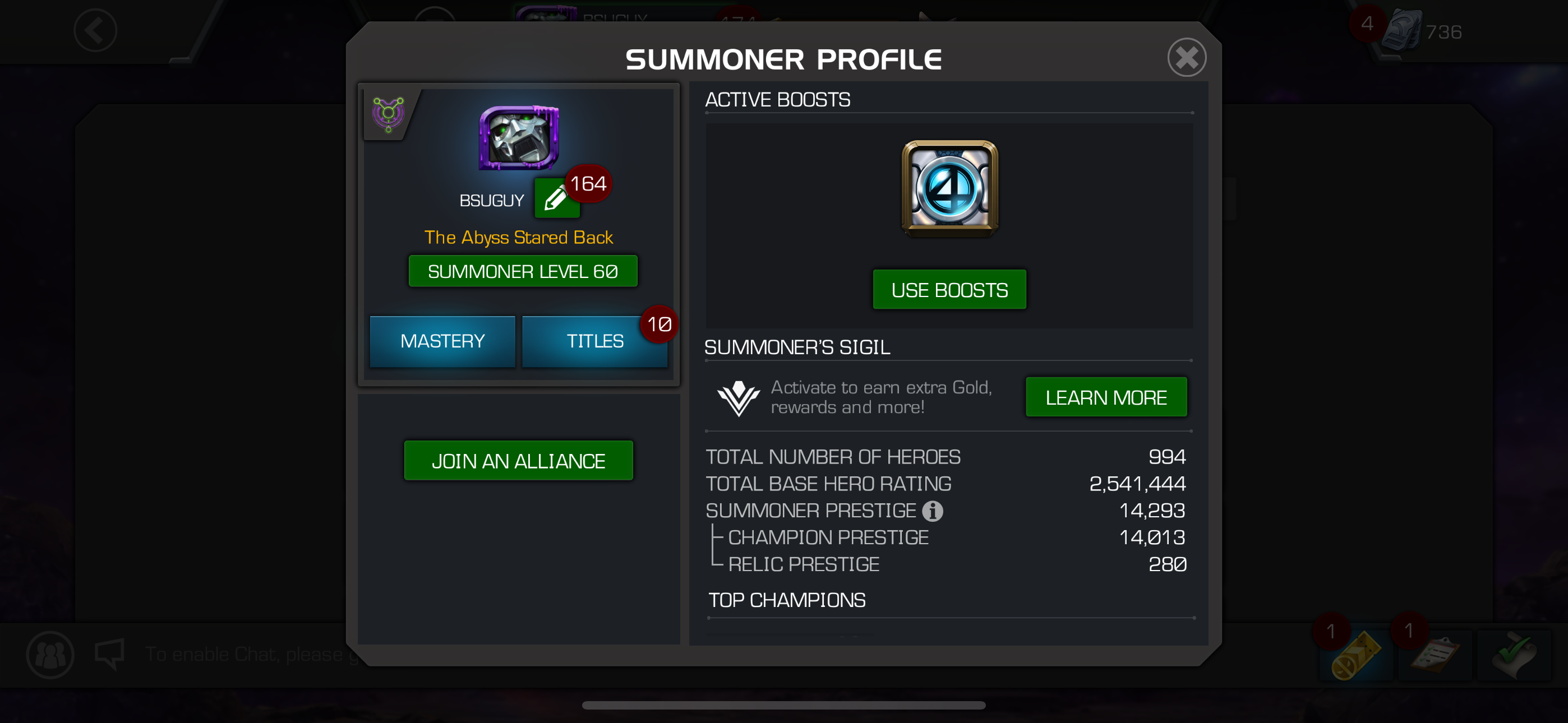This screenshot has width=1568, height=723.
Task: Click Join an Alliance button
Action: point(519,461)
